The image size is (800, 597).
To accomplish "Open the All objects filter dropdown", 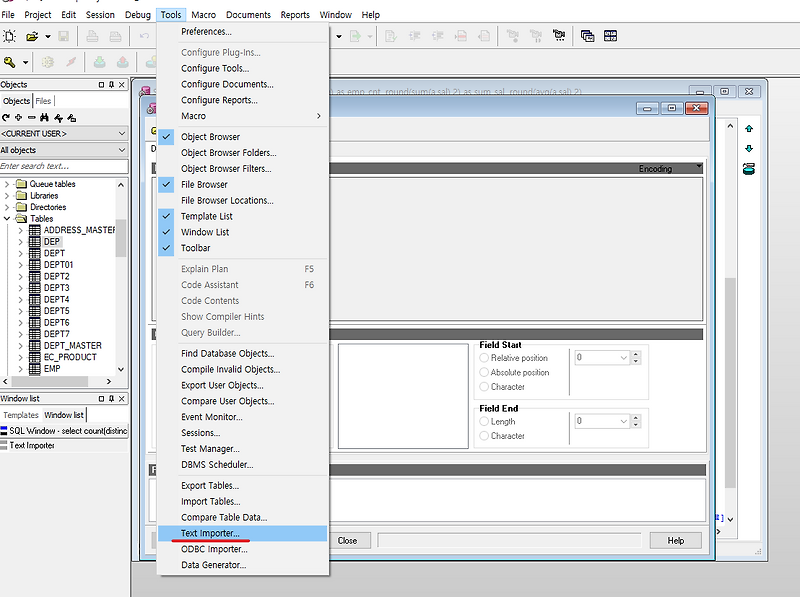I will pos(122,149).
